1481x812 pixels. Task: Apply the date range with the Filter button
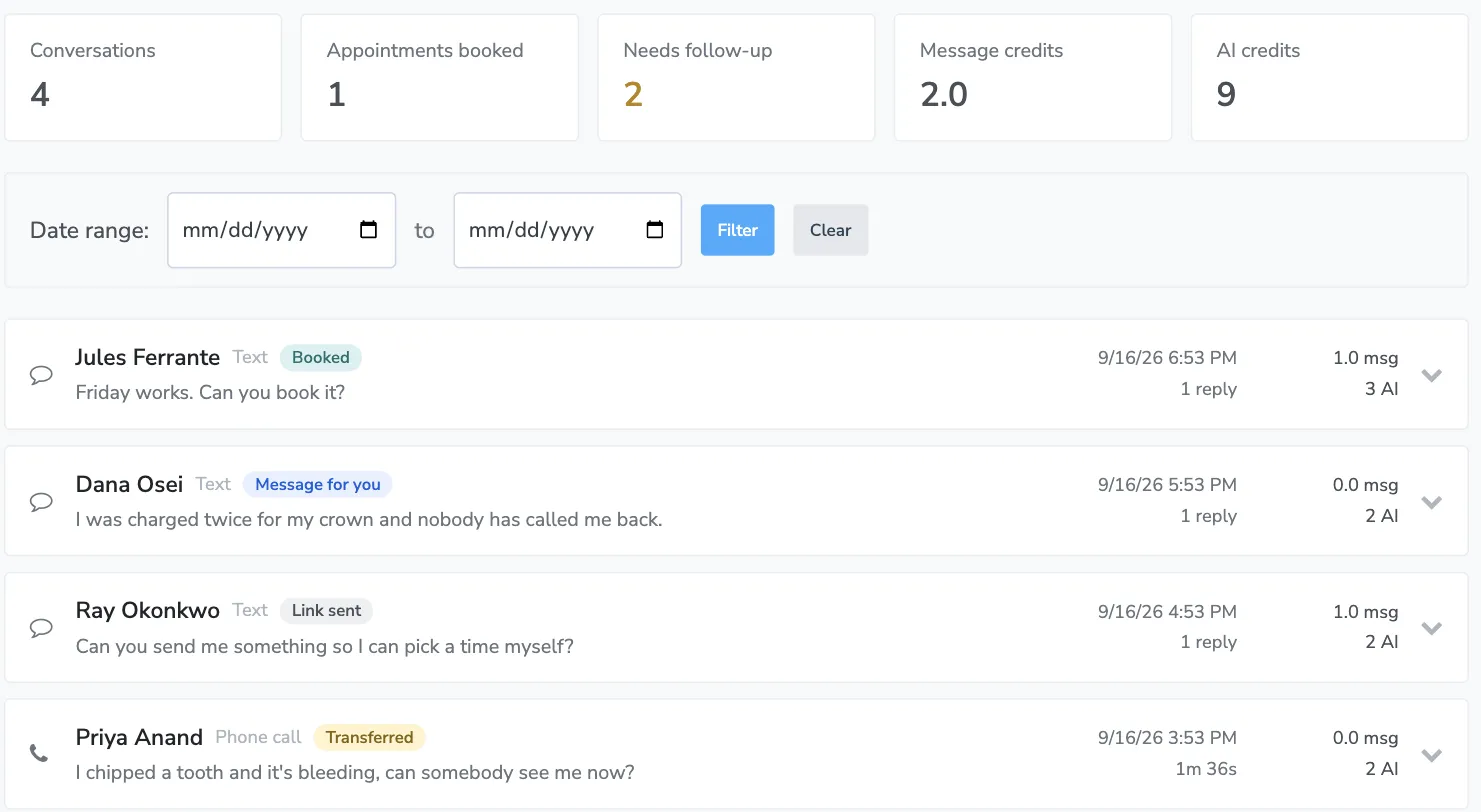tap(738, 230)
